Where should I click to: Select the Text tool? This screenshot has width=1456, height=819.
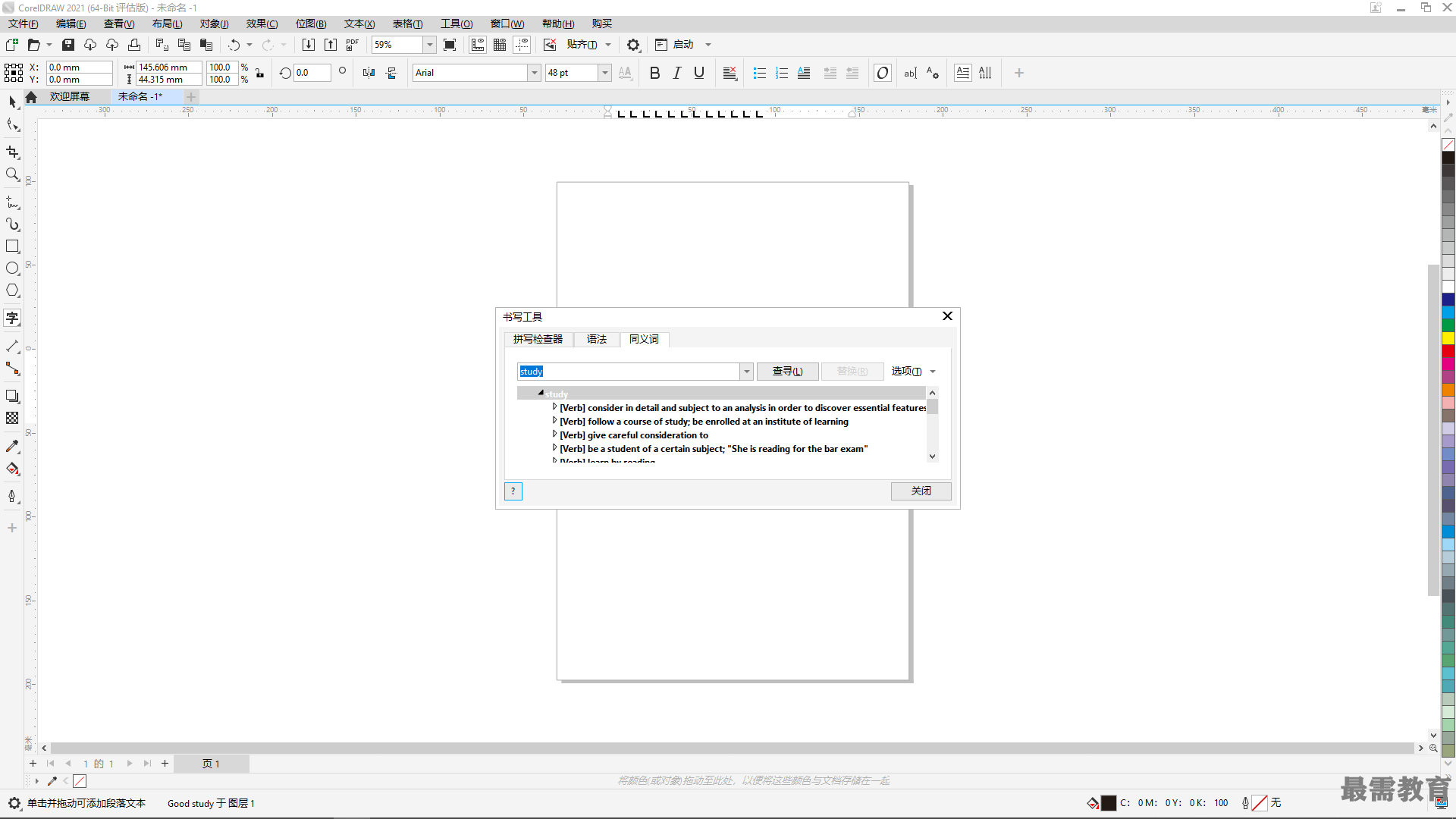click(12, 318)
